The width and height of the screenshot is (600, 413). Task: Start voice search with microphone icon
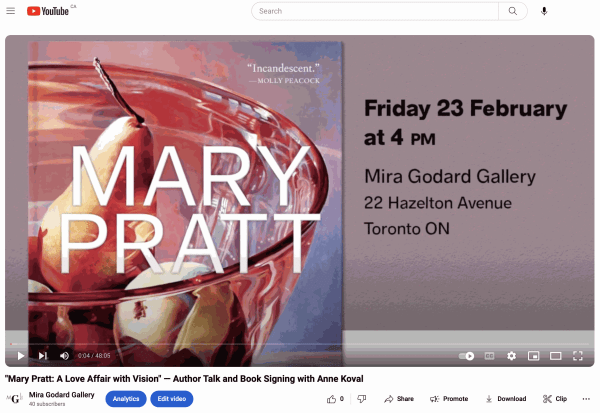pyautogui.click(x=544, y=11)
